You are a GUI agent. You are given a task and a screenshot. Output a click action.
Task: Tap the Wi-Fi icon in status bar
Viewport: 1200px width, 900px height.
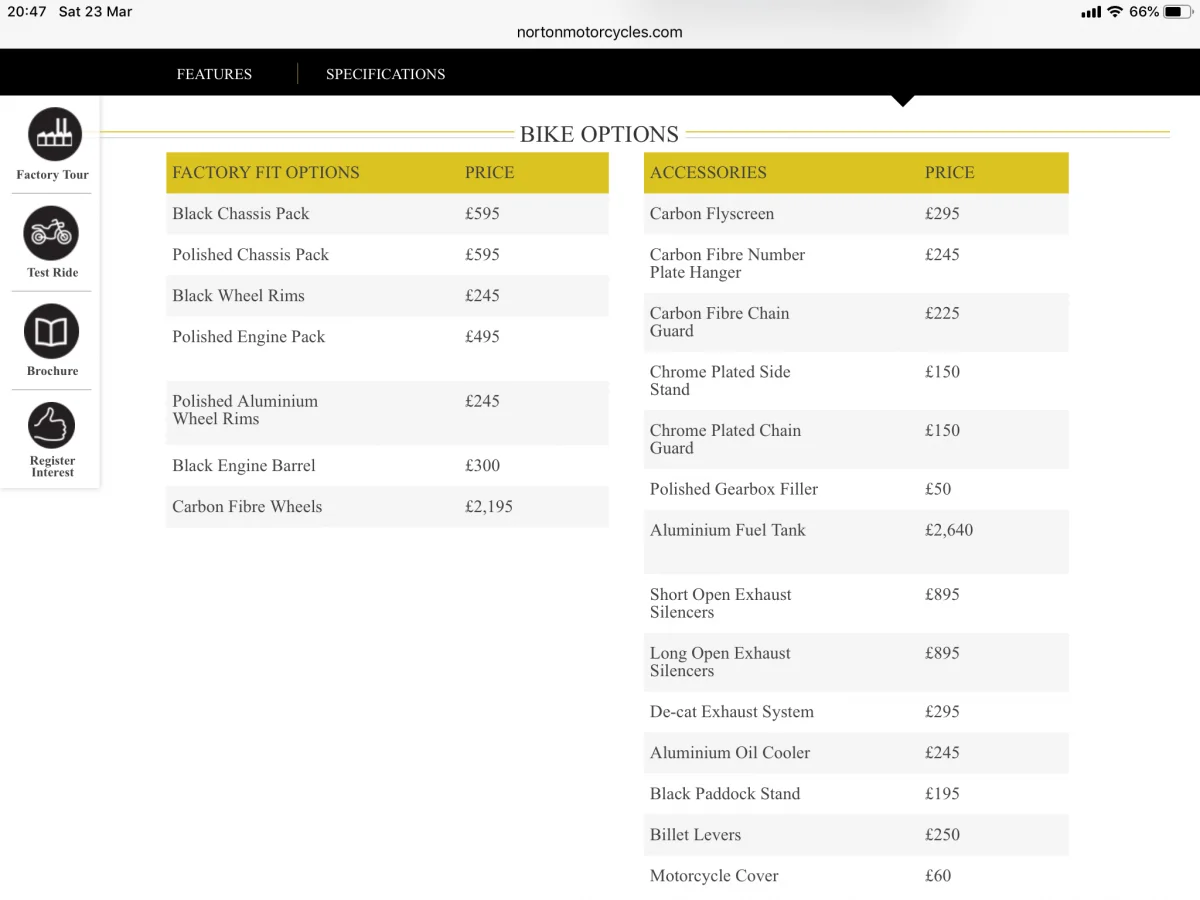1115,12
